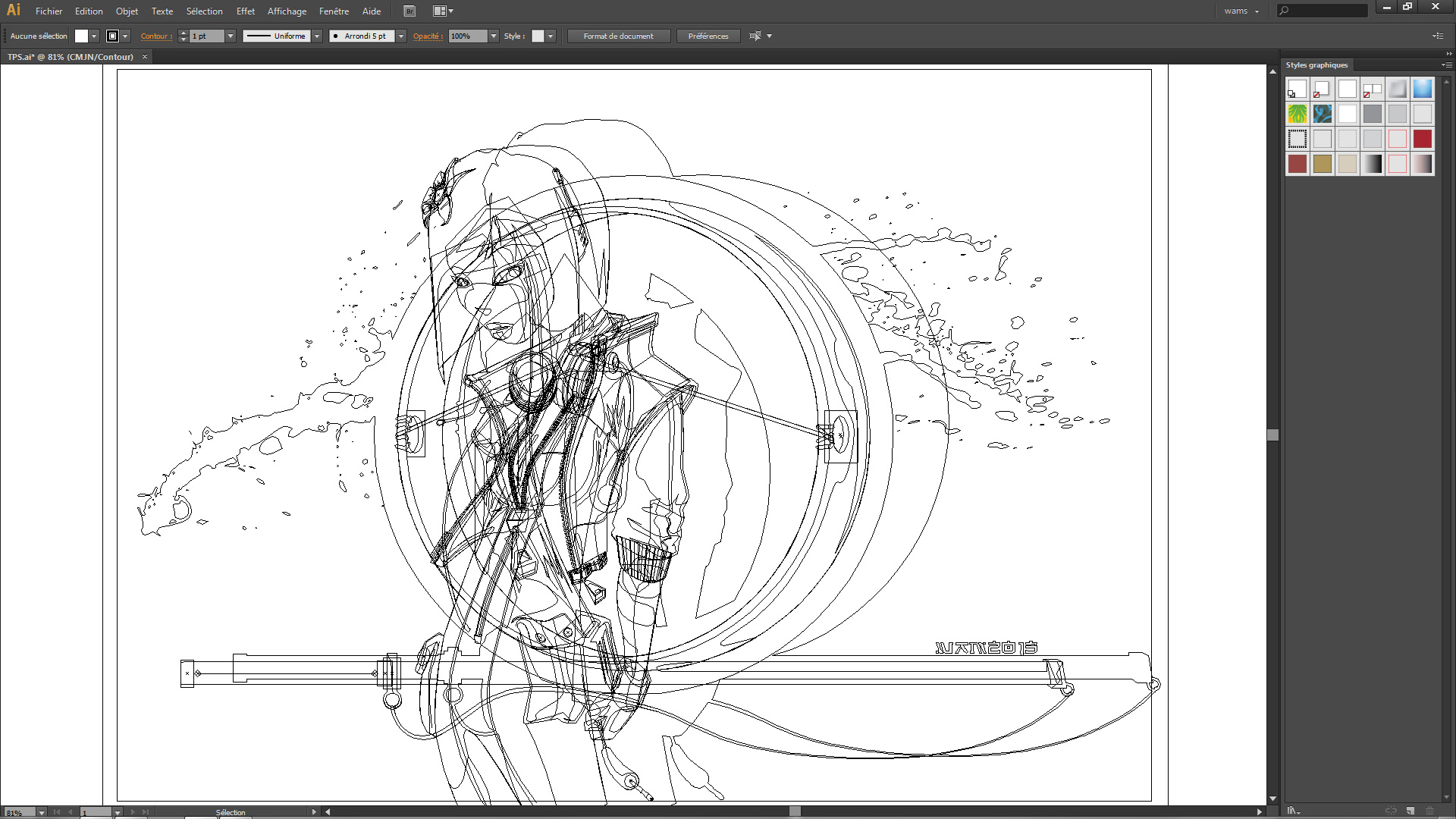1456x819 pixels.
Task: Select the solid red graphic style swatch
Action: [1422, 139]
